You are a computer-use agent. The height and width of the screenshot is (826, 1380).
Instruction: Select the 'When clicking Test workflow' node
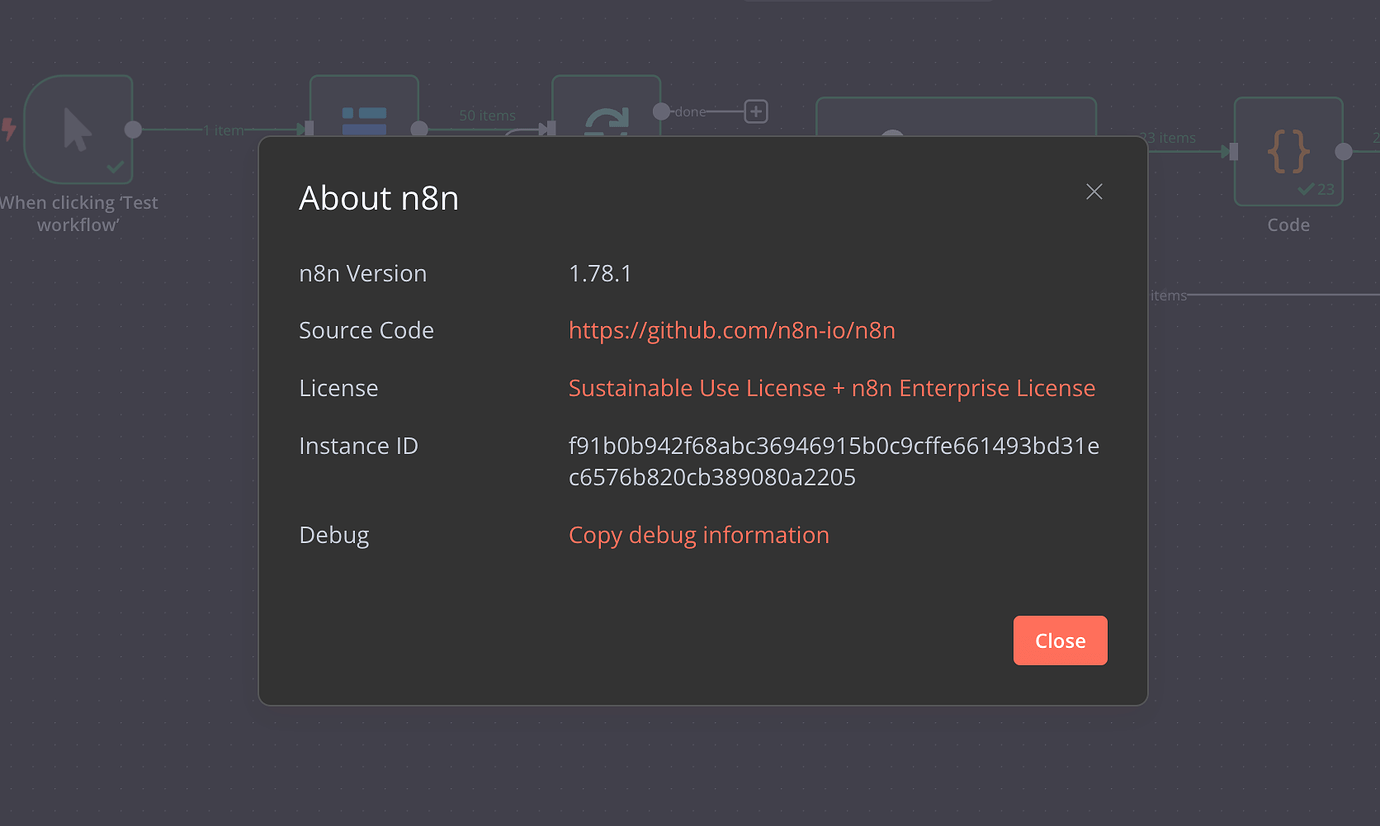tap(78, 213)
